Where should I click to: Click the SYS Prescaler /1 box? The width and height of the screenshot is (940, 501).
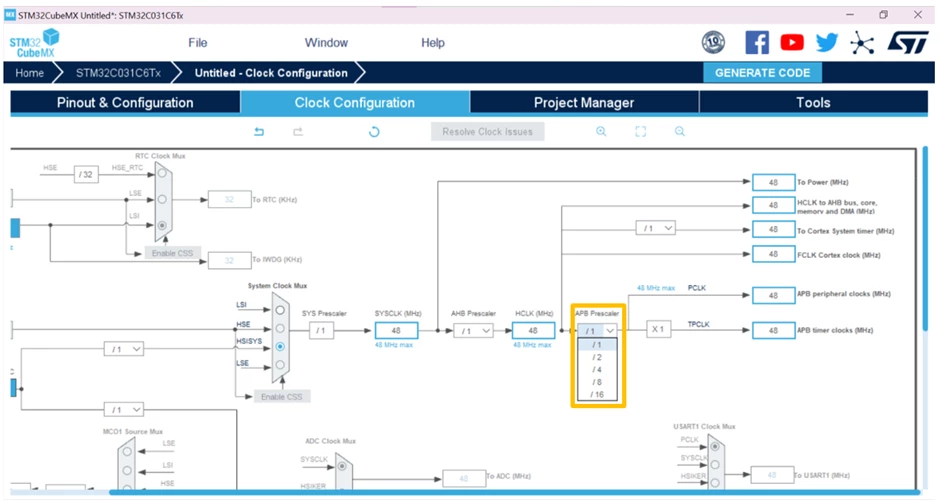click(x=321, y=331)
